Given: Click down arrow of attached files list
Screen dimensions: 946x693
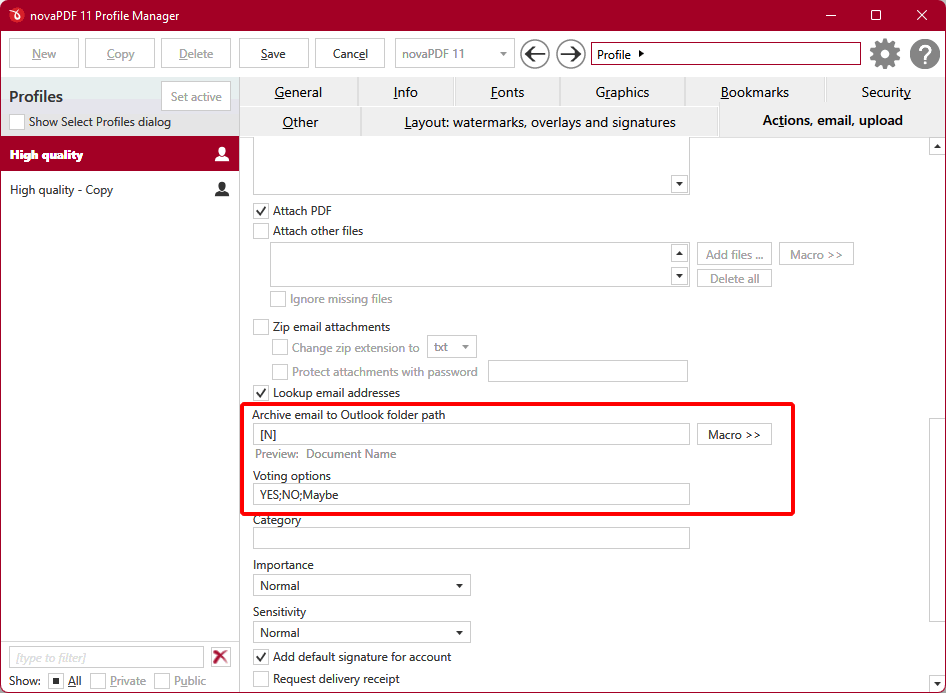Looking at the screenshot, I should coord(679,276).
